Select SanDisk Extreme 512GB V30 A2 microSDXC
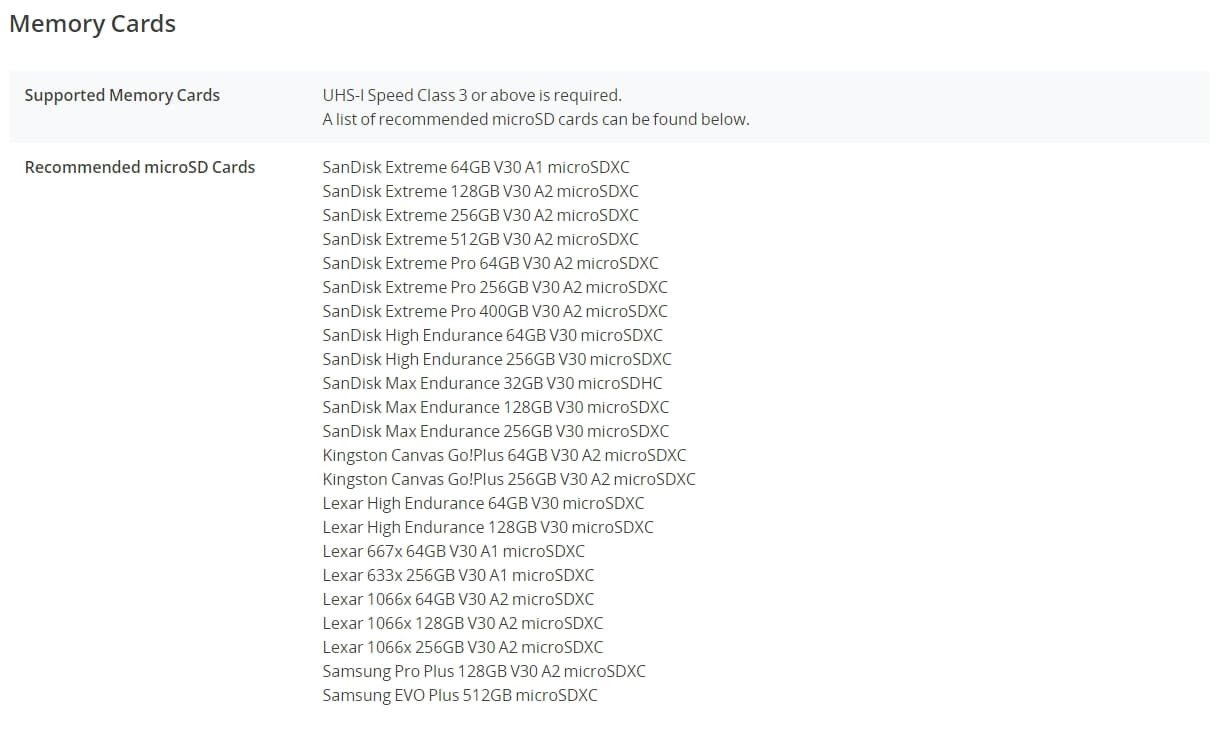Image resolution: width=1224 pixels, height=733 pixels. (x=481, y=239)
